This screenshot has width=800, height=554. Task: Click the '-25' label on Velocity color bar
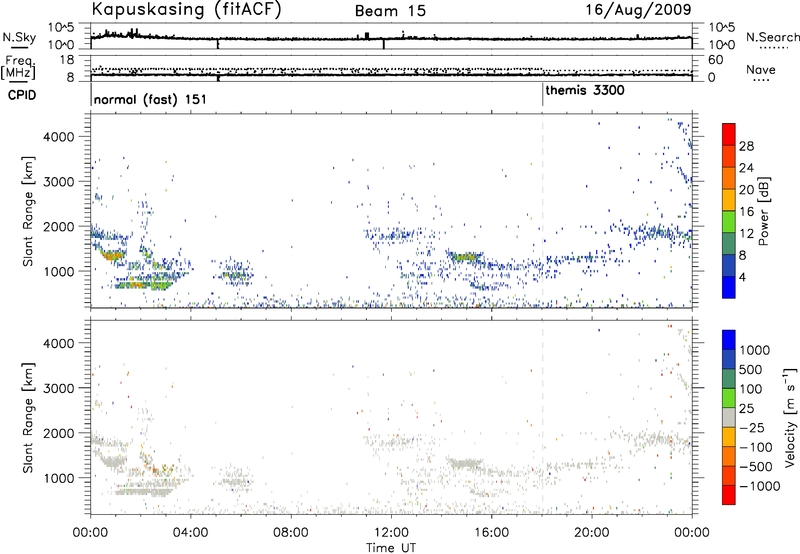[752, 428]
